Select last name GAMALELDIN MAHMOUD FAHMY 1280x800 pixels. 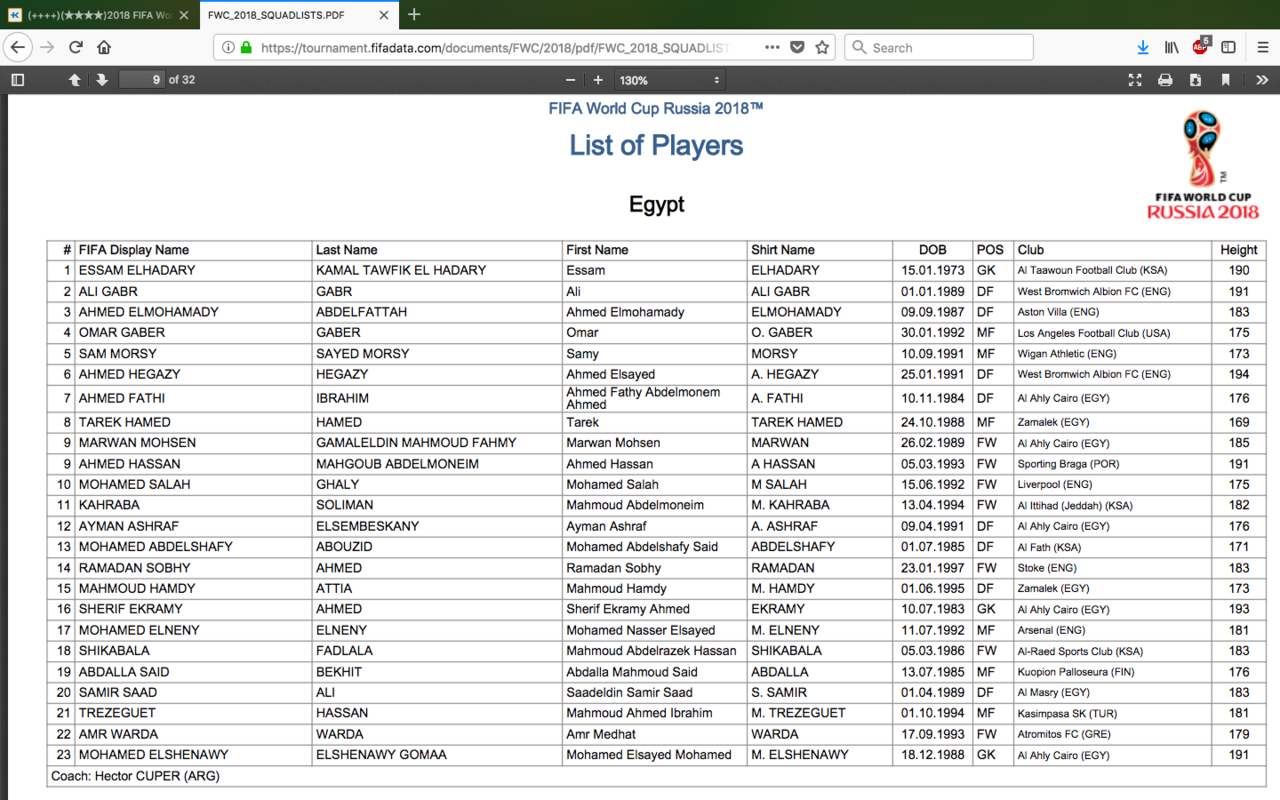click(416, 442)
